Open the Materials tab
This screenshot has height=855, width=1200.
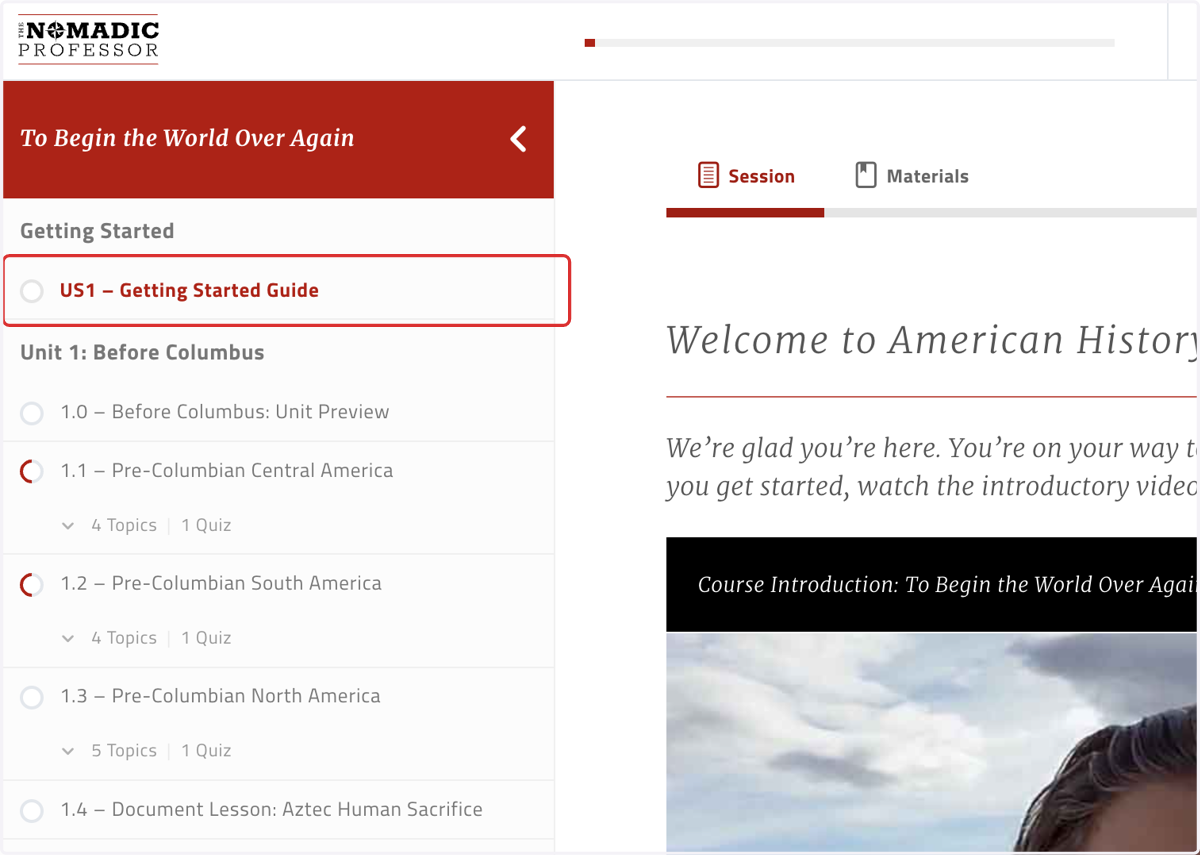point(912,176)
